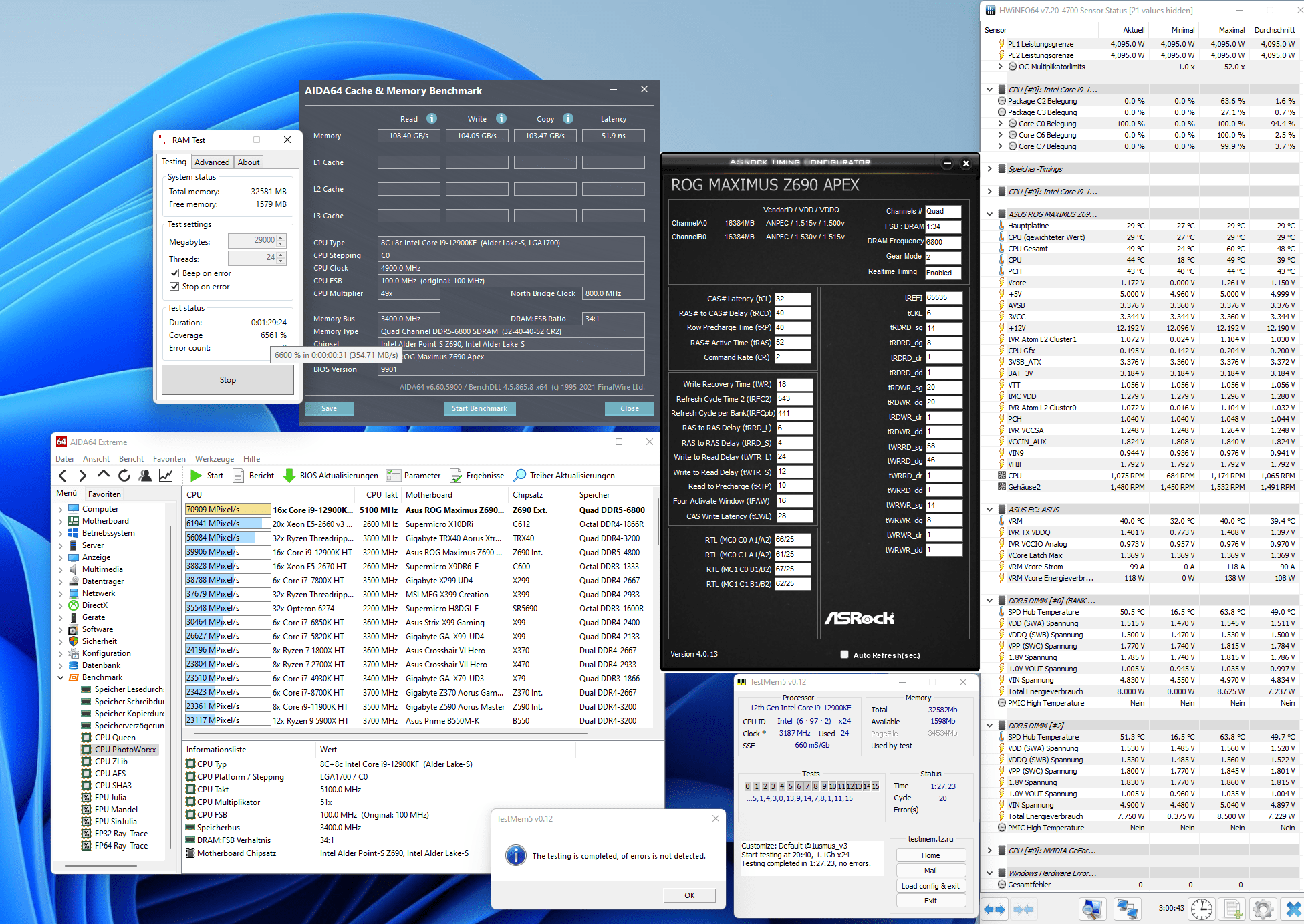
Task: Click the Start Benchmark button
Action: [479, 408]
